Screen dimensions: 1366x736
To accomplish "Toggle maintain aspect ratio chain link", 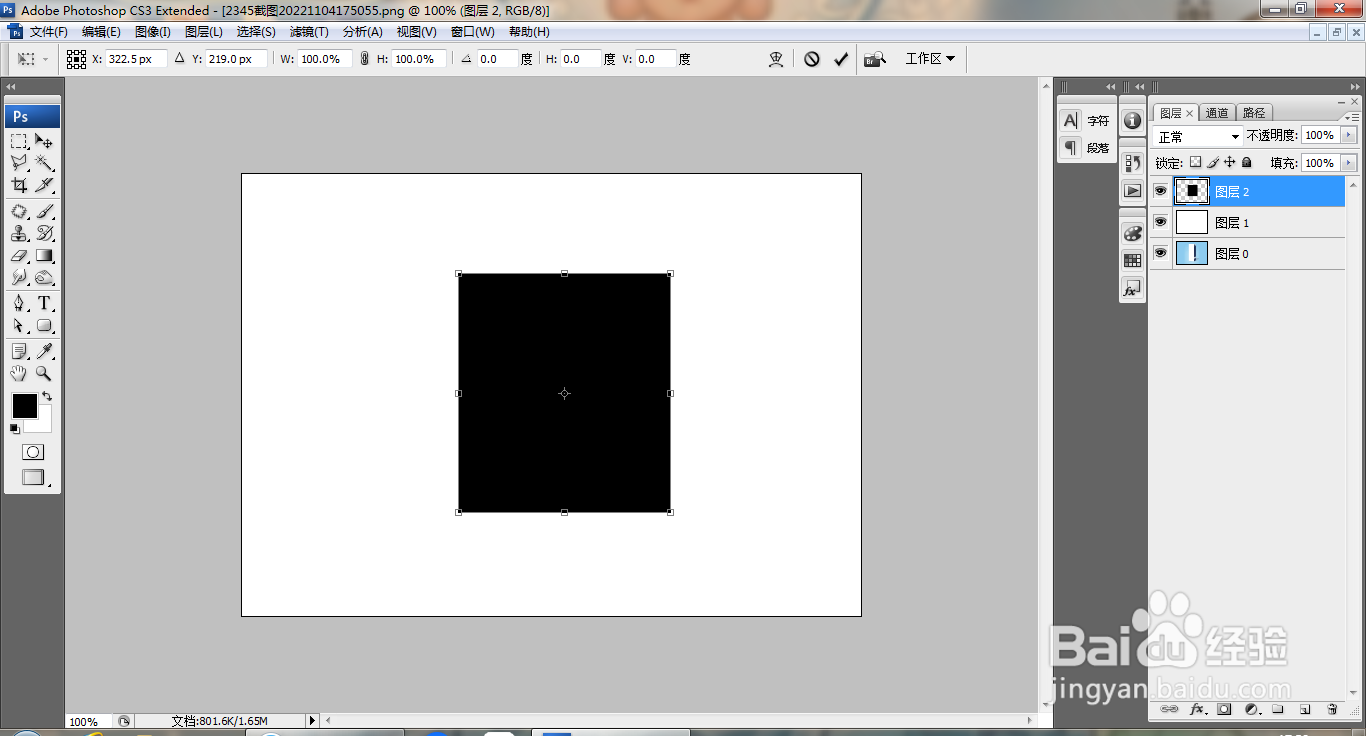I will [364, 59].
